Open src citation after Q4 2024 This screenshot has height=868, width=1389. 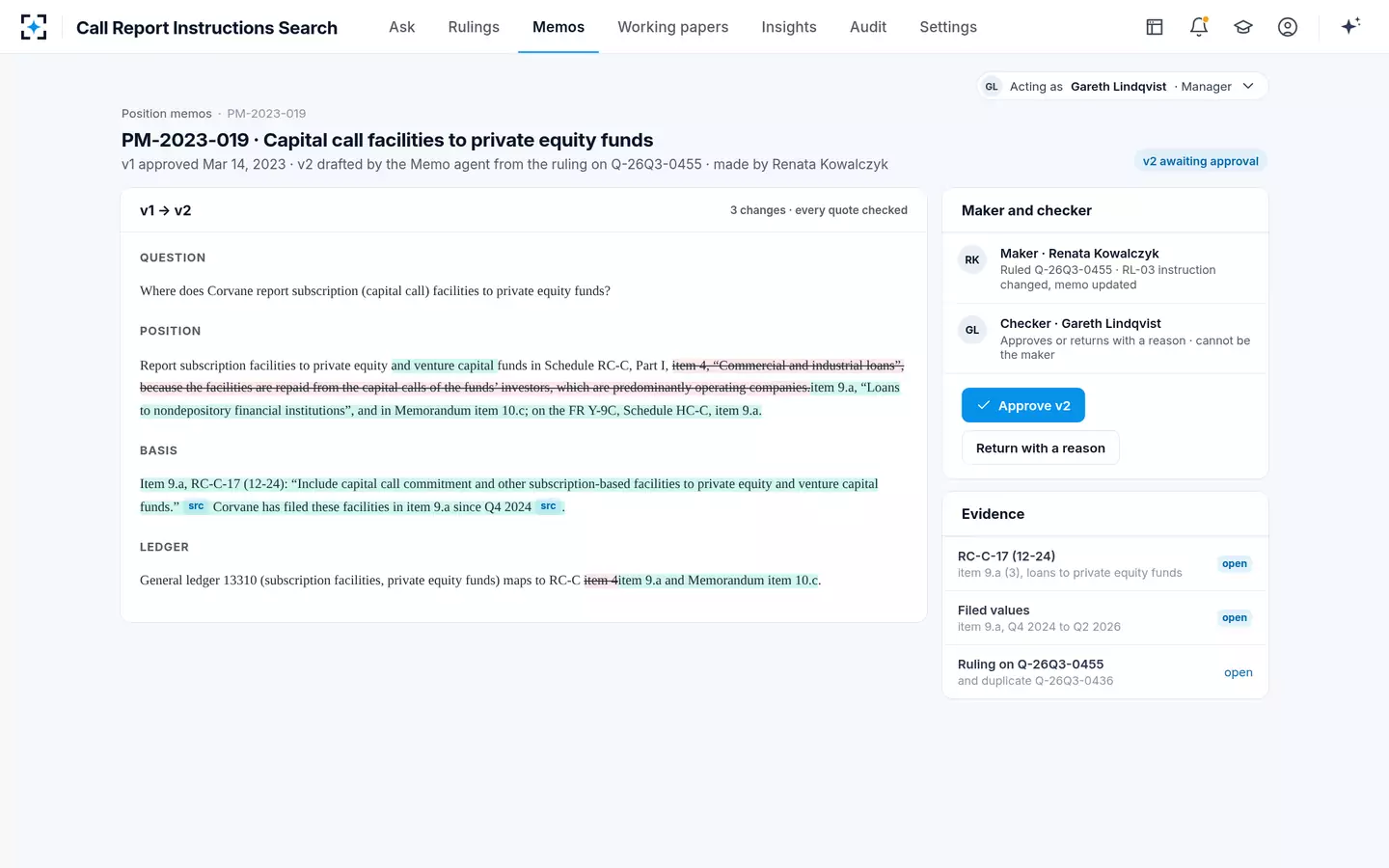[548, 506]
